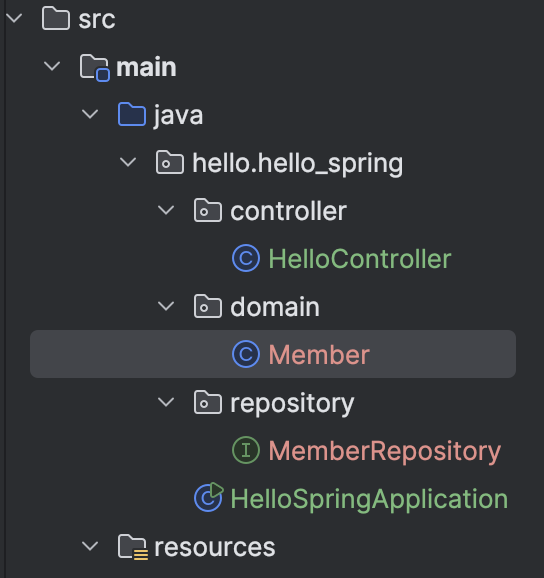The width and height of the screenshot is (544, 578).
Task: Select the hello.hello_spring package label
Action: (x=298, y=164)
